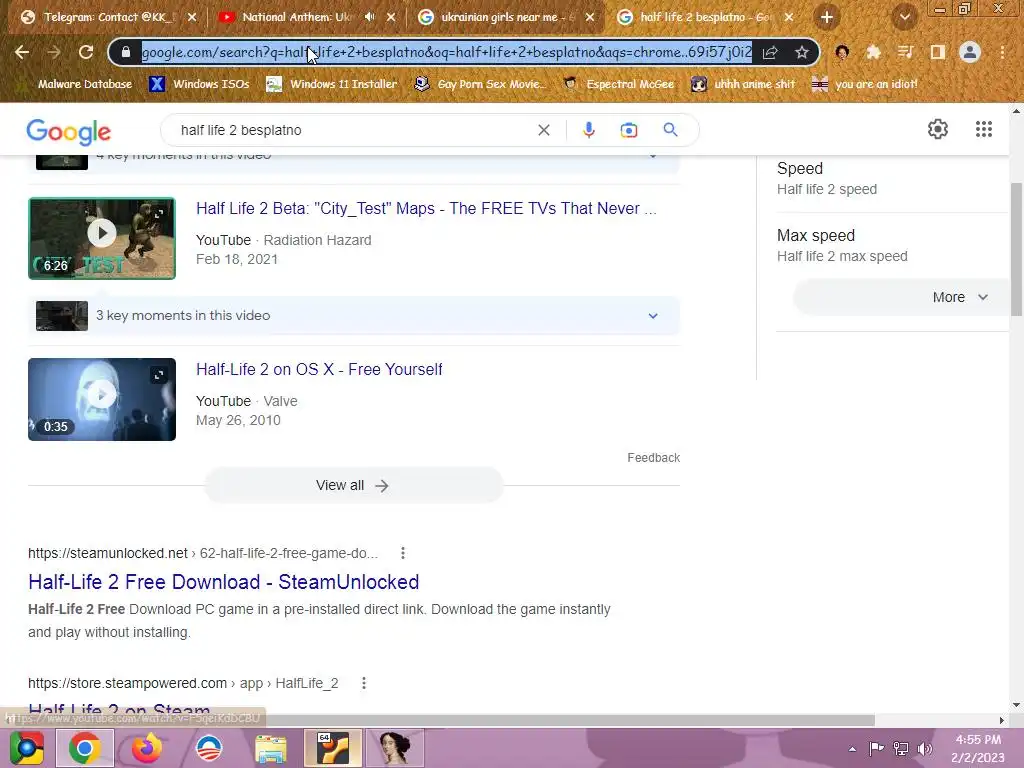Open Half-Life 2 on OS X - Free Yourself link

tap(319, 370)
